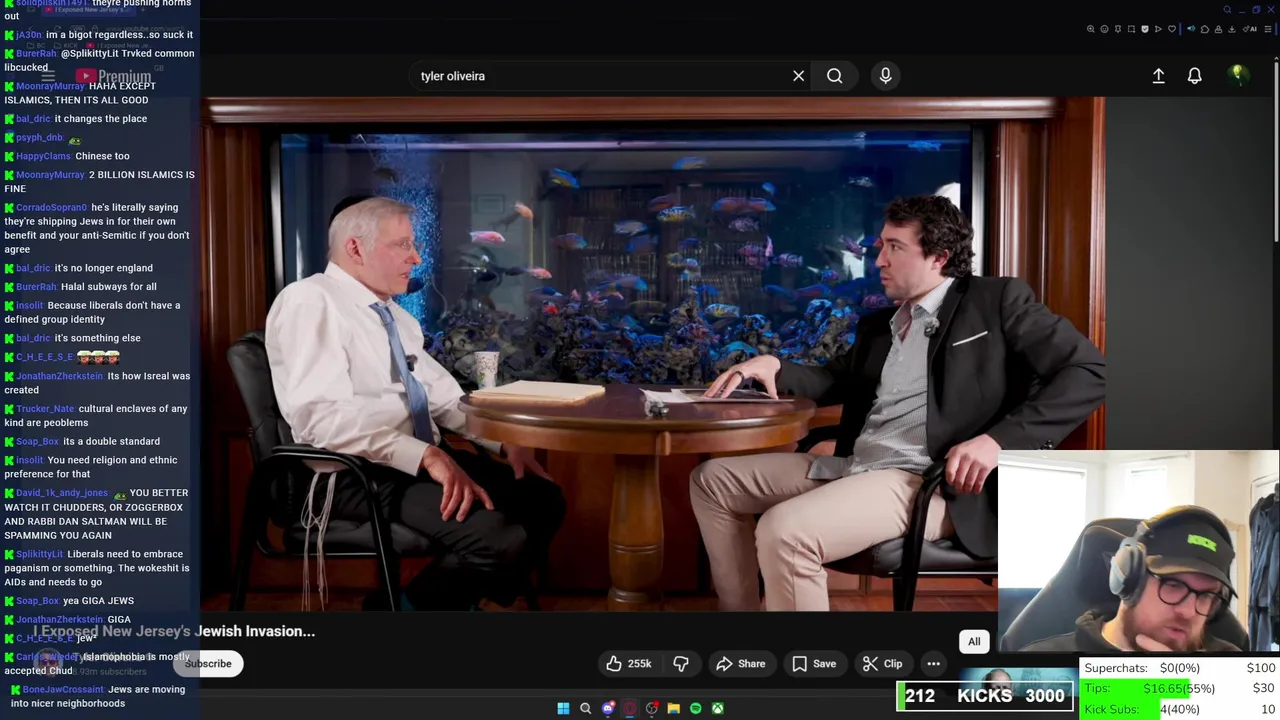Toggle the ad blocker shield icon
The image size is (1280, 720).
tap(1145, 29)
